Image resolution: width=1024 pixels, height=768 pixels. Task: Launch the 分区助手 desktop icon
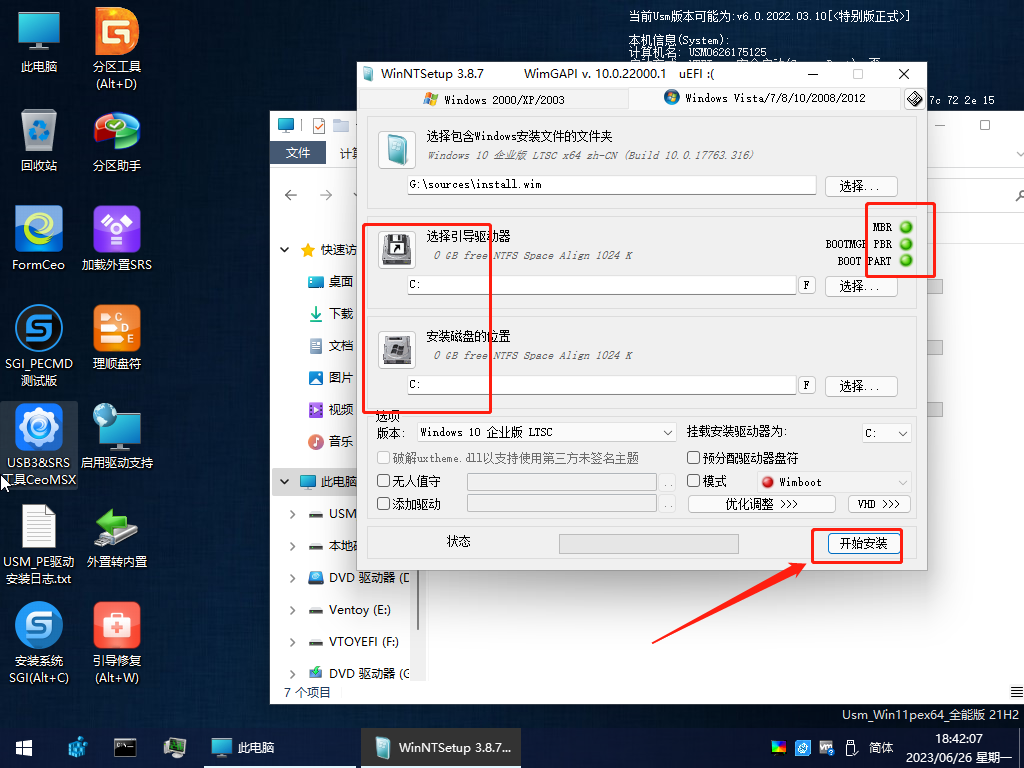click(x=117, y=141)
